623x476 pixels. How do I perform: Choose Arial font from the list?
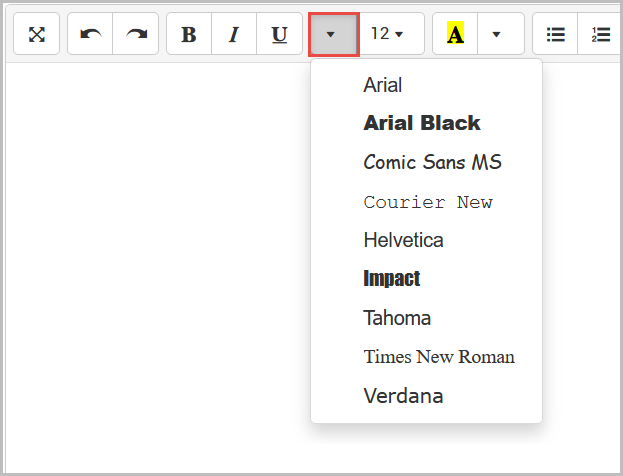pyautogui.click(x=426, y=85)
